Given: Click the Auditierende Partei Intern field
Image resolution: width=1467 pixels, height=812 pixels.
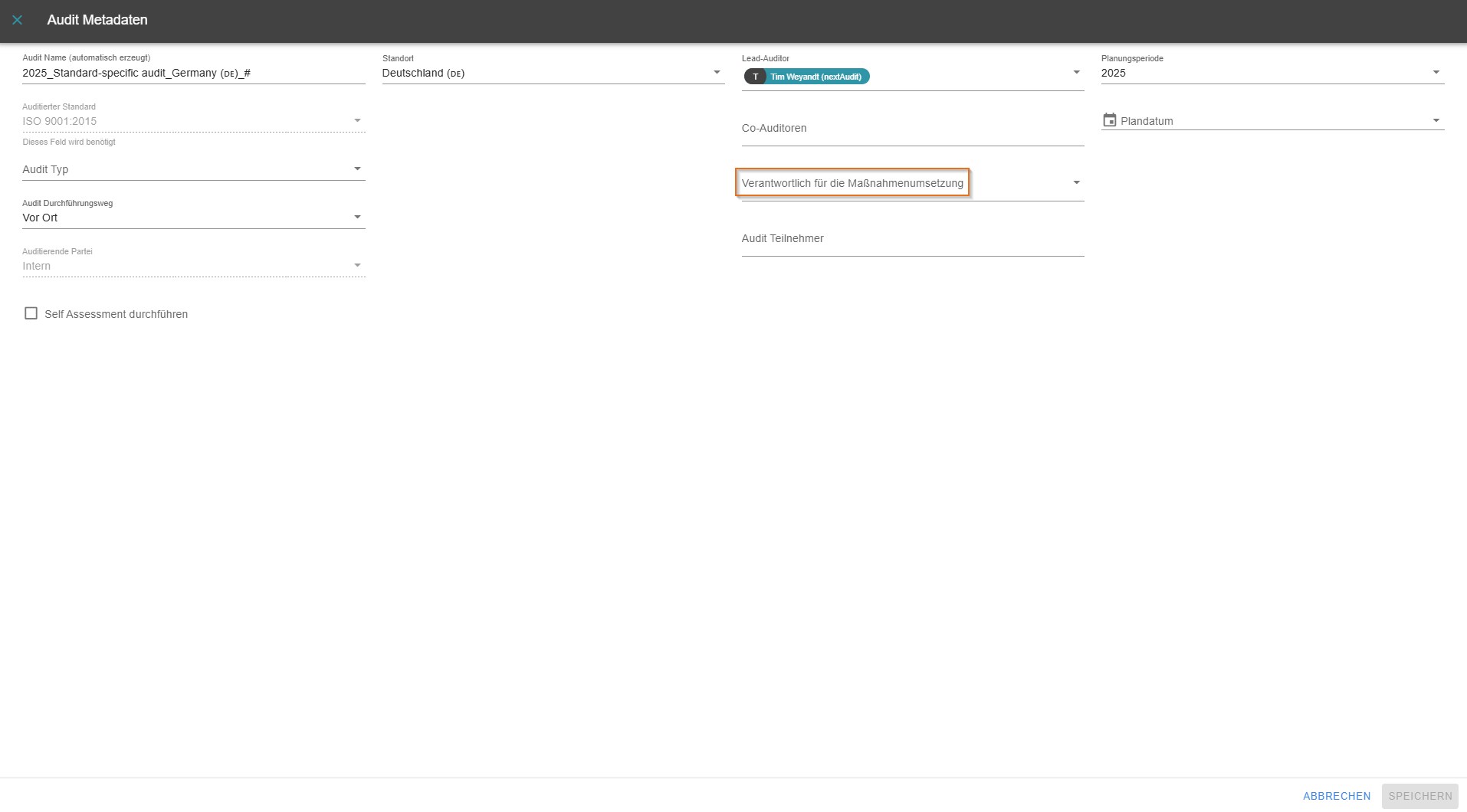Looking at the screenshot, I should 184,266.
